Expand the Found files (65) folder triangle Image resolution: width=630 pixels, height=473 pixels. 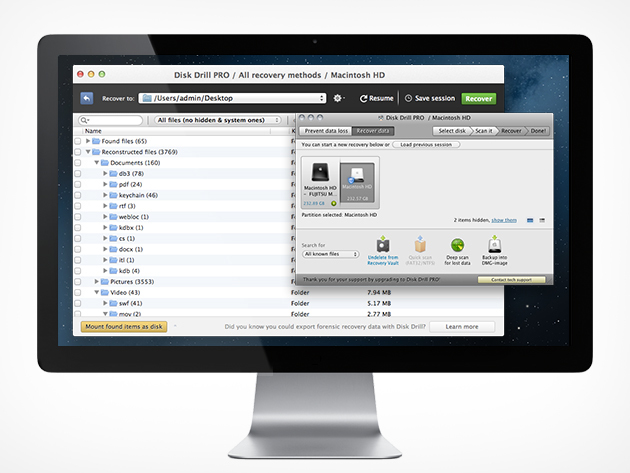(88, 141)
